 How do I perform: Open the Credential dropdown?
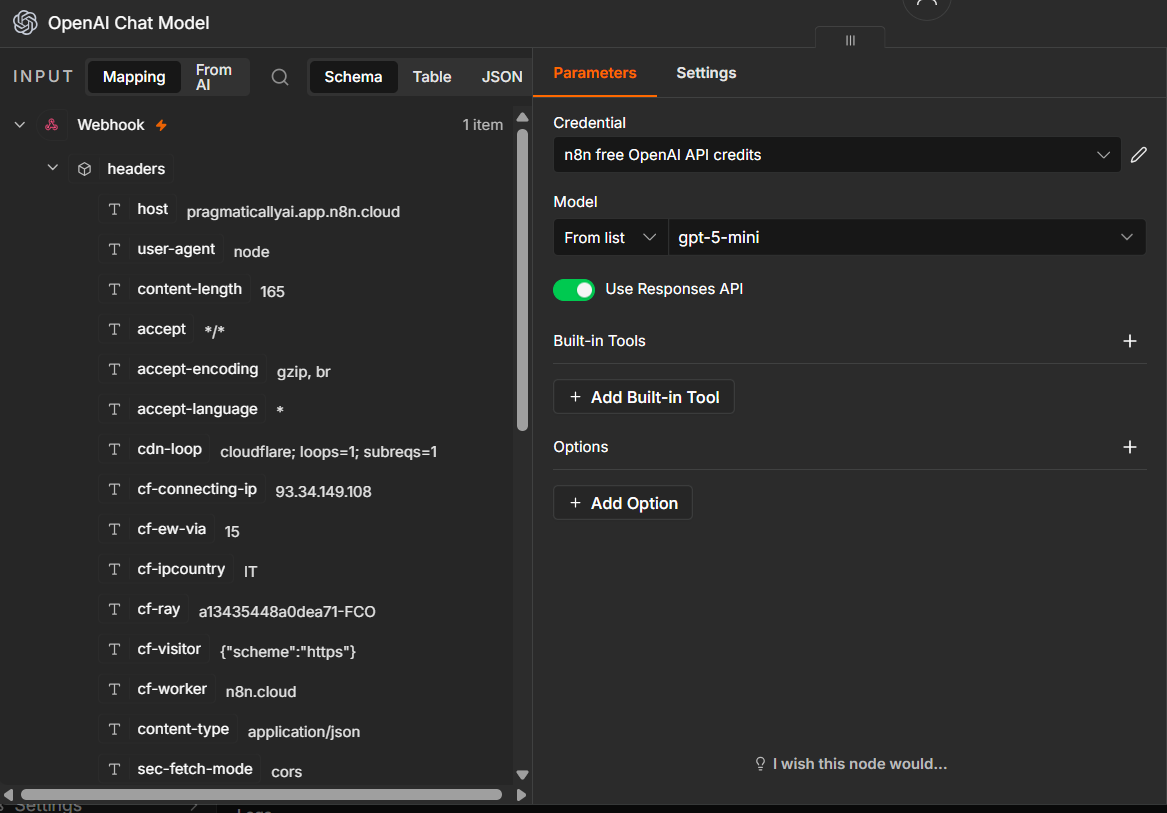[837, 155]
